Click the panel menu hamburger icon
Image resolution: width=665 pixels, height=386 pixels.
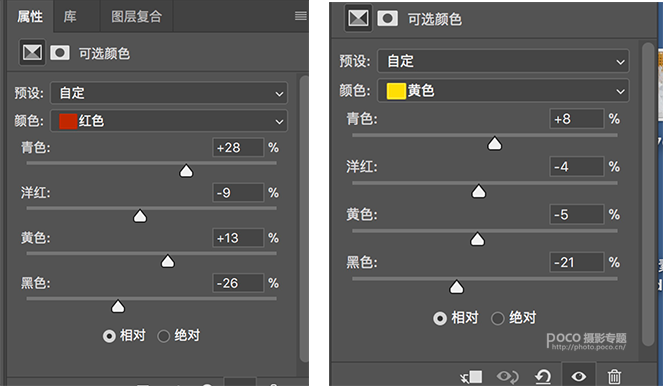[301, 16]
